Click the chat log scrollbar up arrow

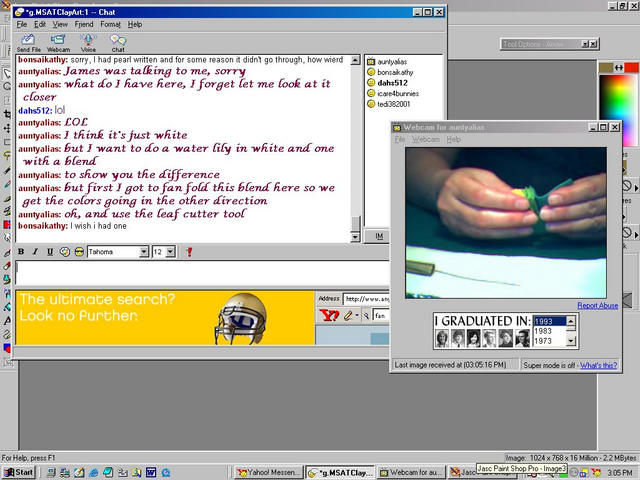[x=355, y=60]
